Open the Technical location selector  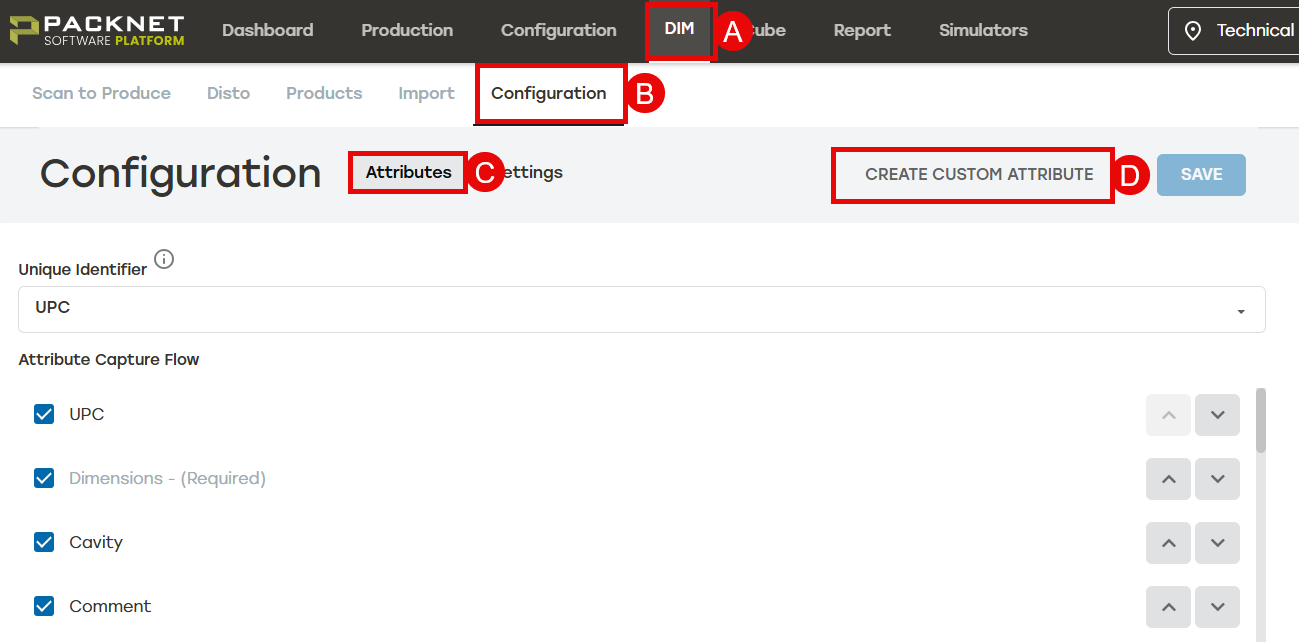[x=1234, y=31]
